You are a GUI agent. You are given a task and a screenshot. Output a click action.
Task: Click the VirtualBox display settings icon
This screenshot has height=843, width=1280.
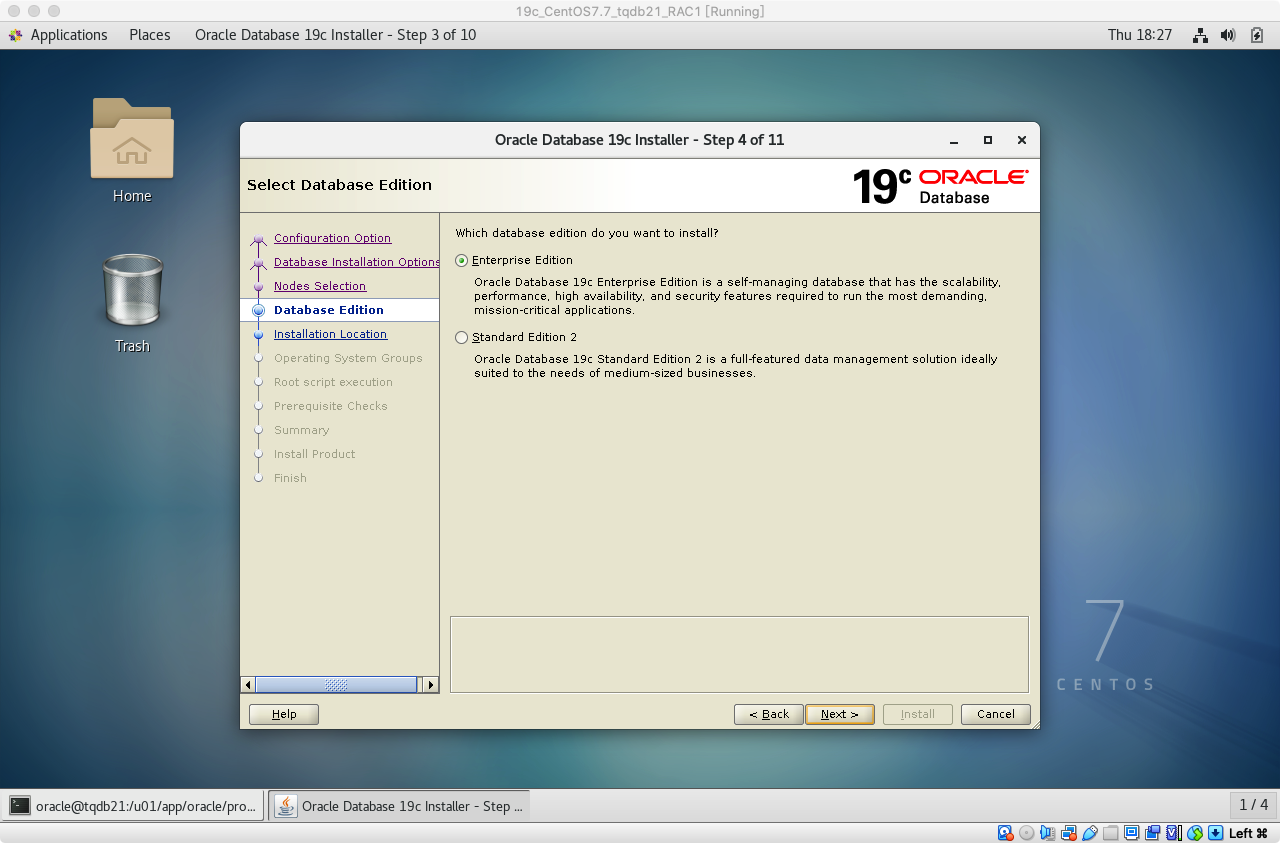[x=1131, y=833]
